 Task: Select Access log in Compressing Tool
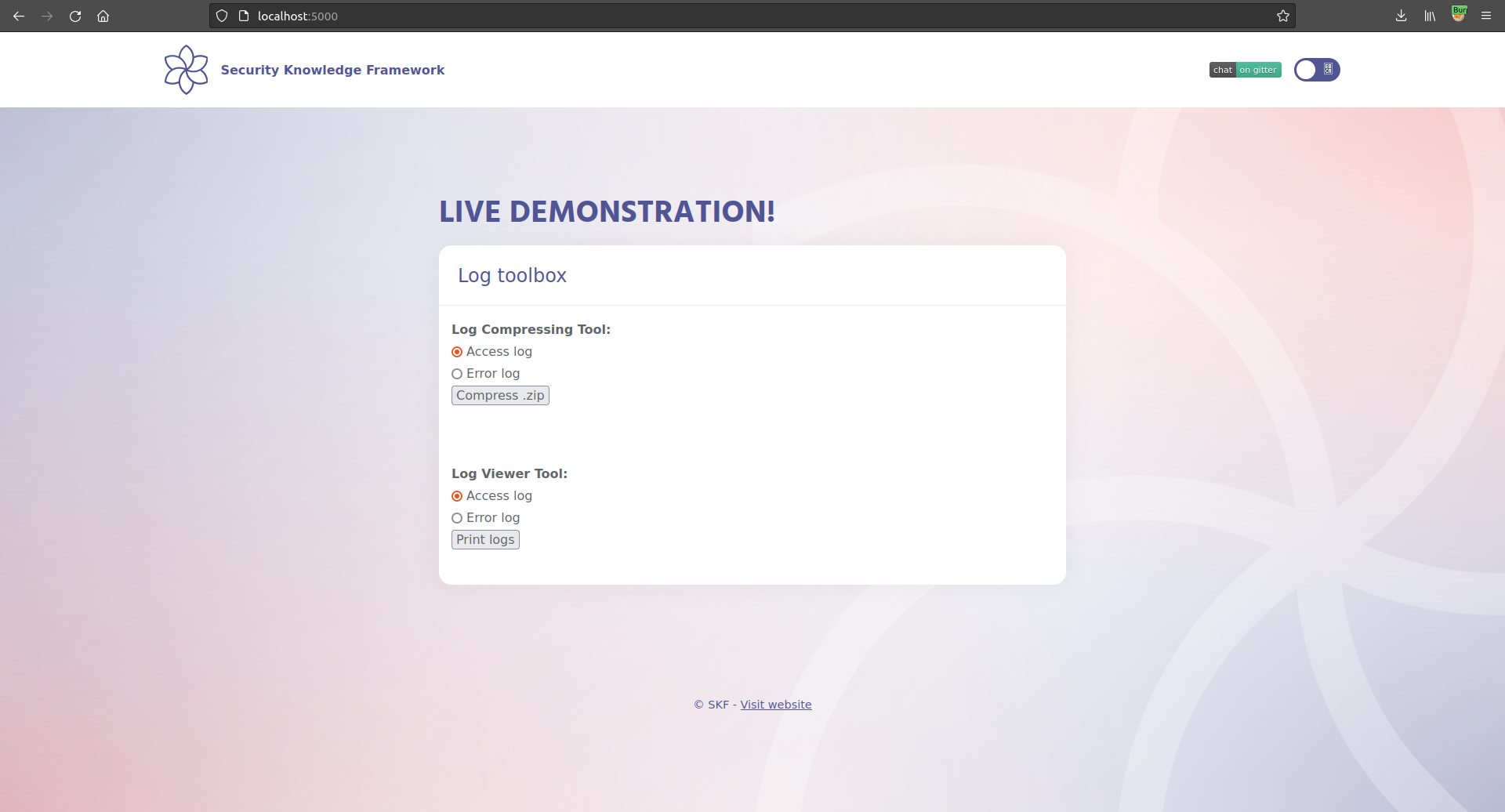click(x=457, y=352)
